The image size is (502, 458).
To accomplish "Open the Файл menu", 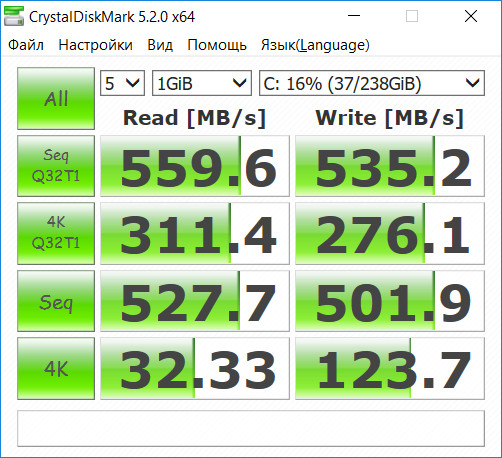I will pyautogui.click(x=26, y=45).
